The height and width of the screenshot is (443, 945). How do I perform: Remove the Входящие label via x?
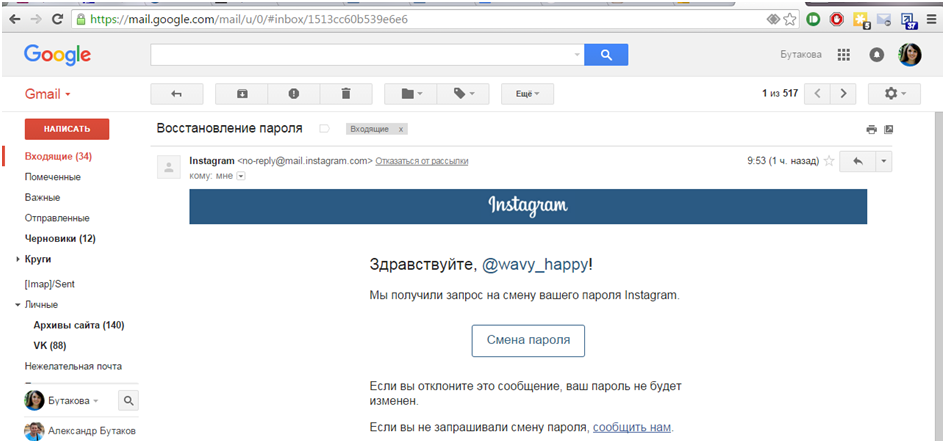click(400, 130)
